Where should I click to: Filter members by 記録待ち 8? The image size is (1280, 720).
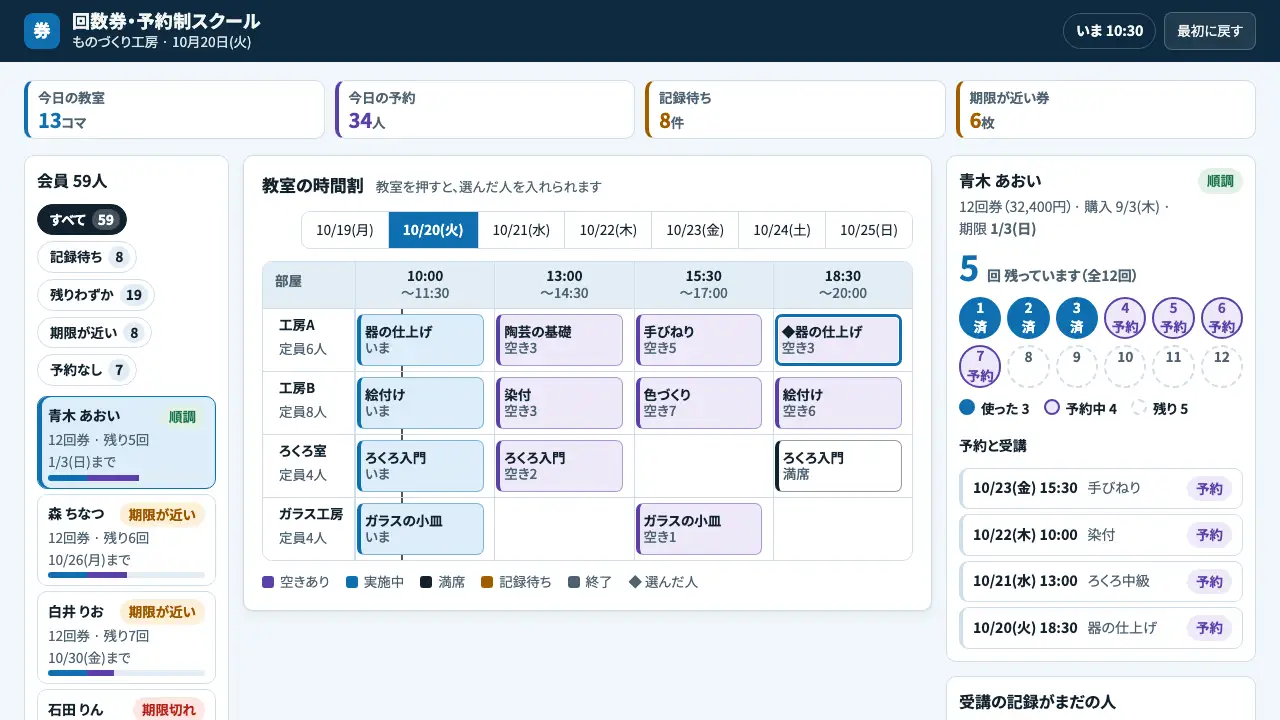coord(87,257)
